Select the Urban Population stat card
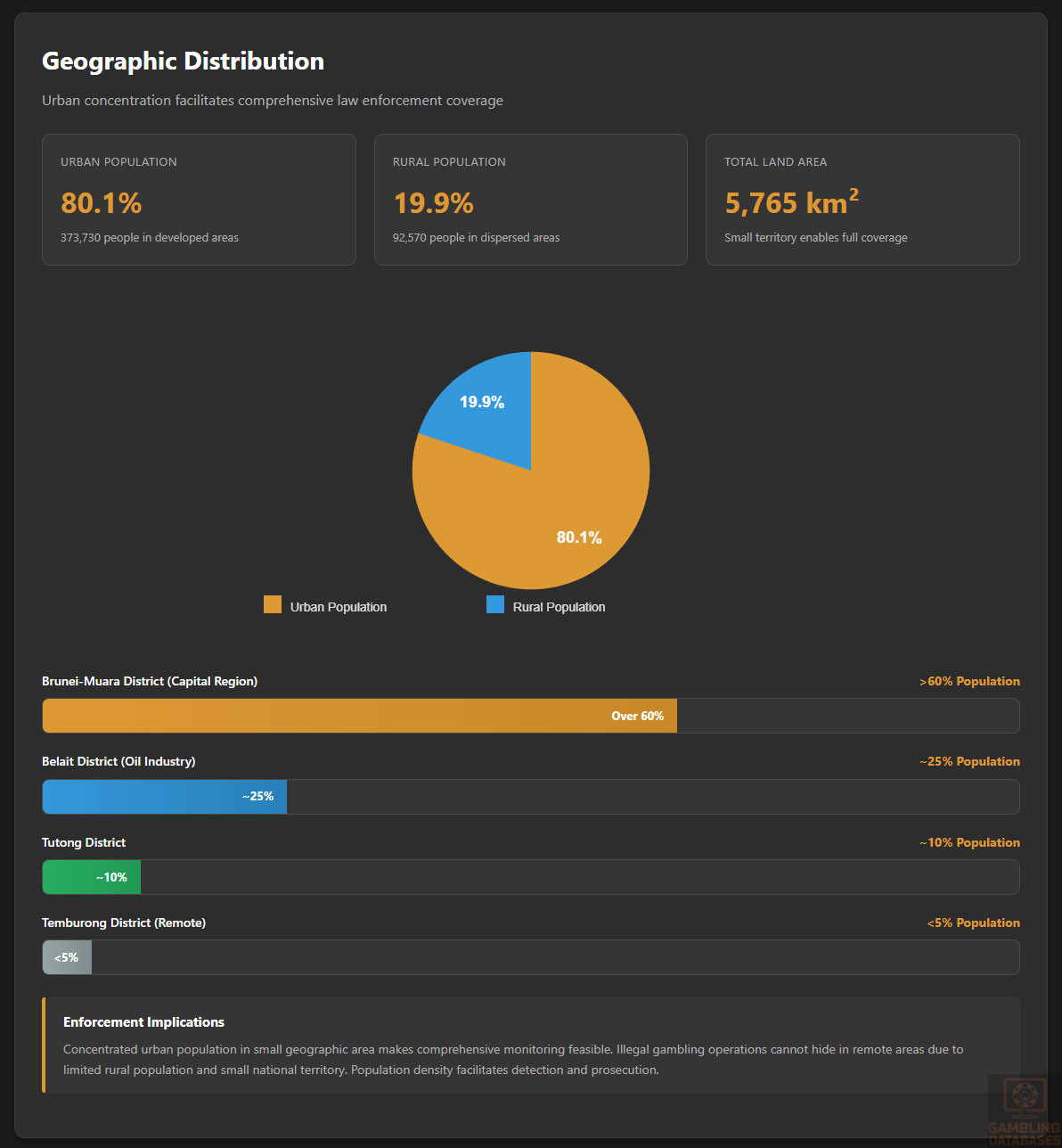The image size is (1062, 1148). click(x=199, y=200)
